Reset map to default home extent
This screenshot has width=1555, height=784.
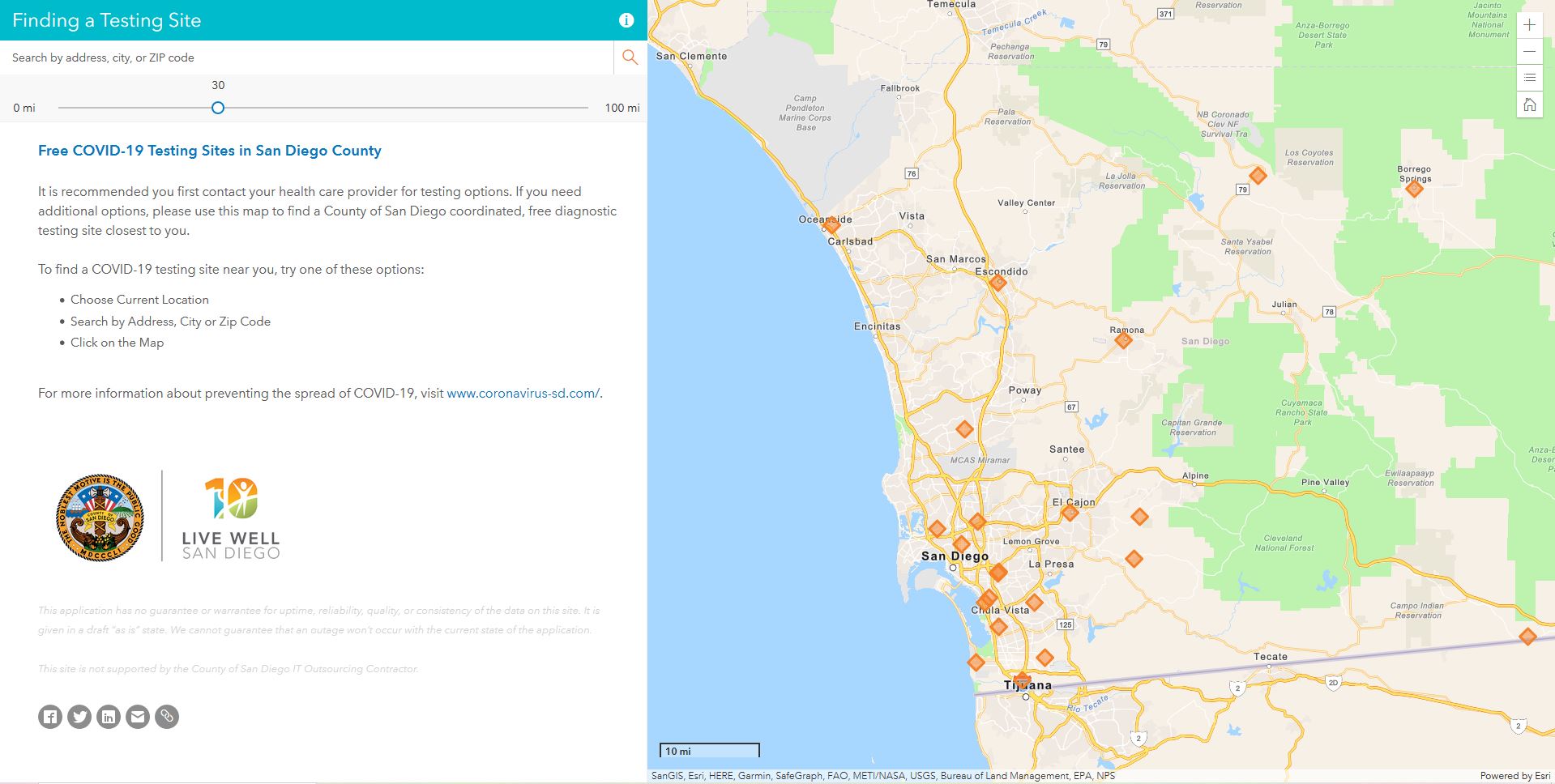pos(1529,104)
